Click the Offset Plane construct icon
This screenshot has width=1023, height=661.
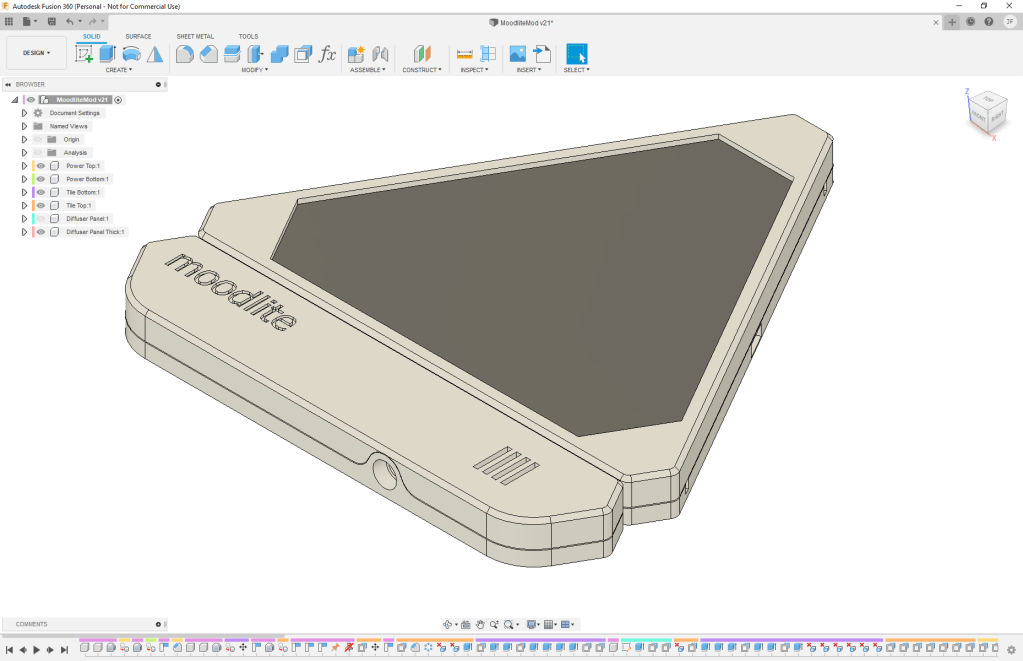pos(422,54)
